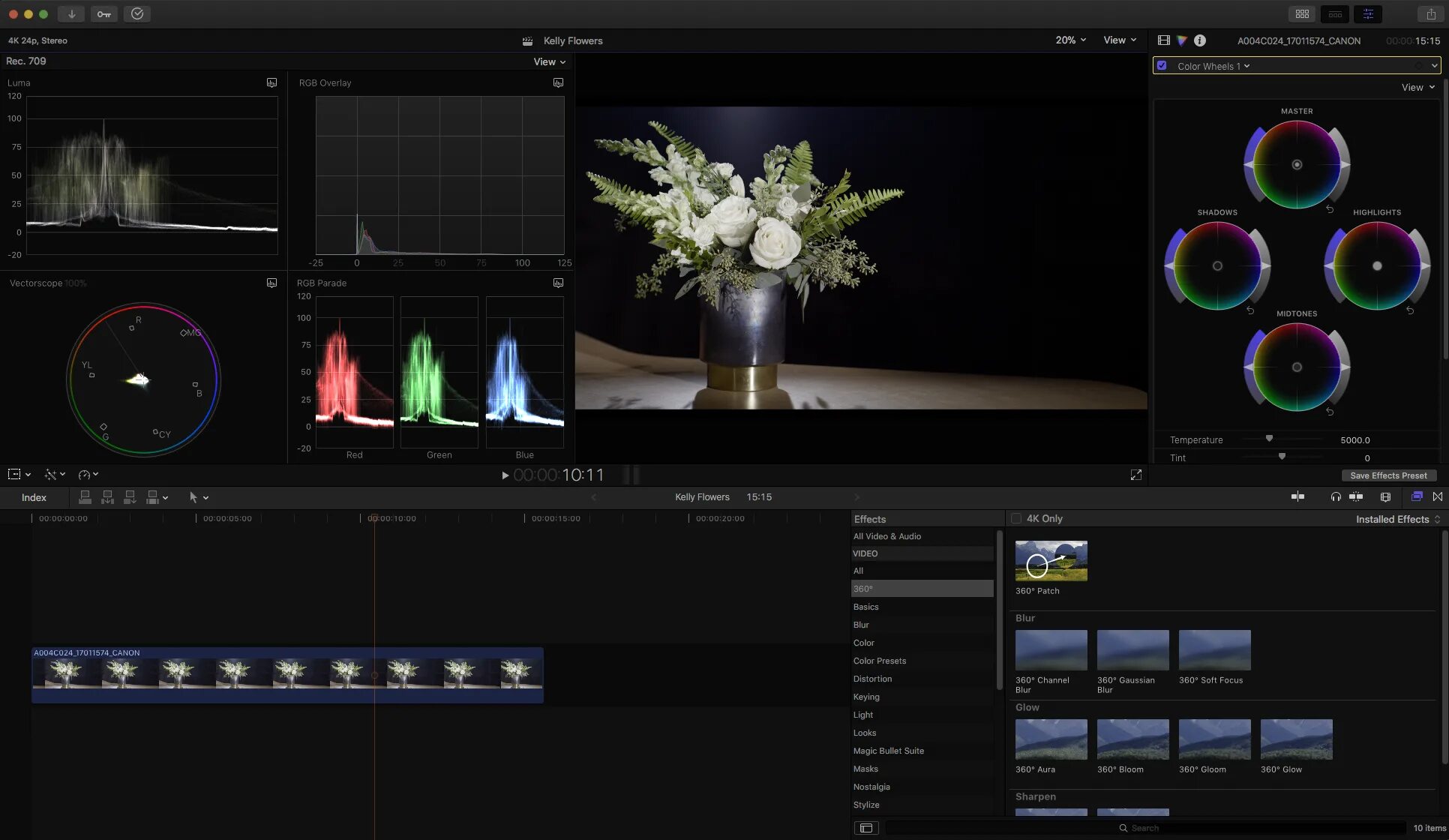Open the timeline Index button
Image resolution: width=1449 pixels, height=840 pixels.
click(x=34, y=497)
